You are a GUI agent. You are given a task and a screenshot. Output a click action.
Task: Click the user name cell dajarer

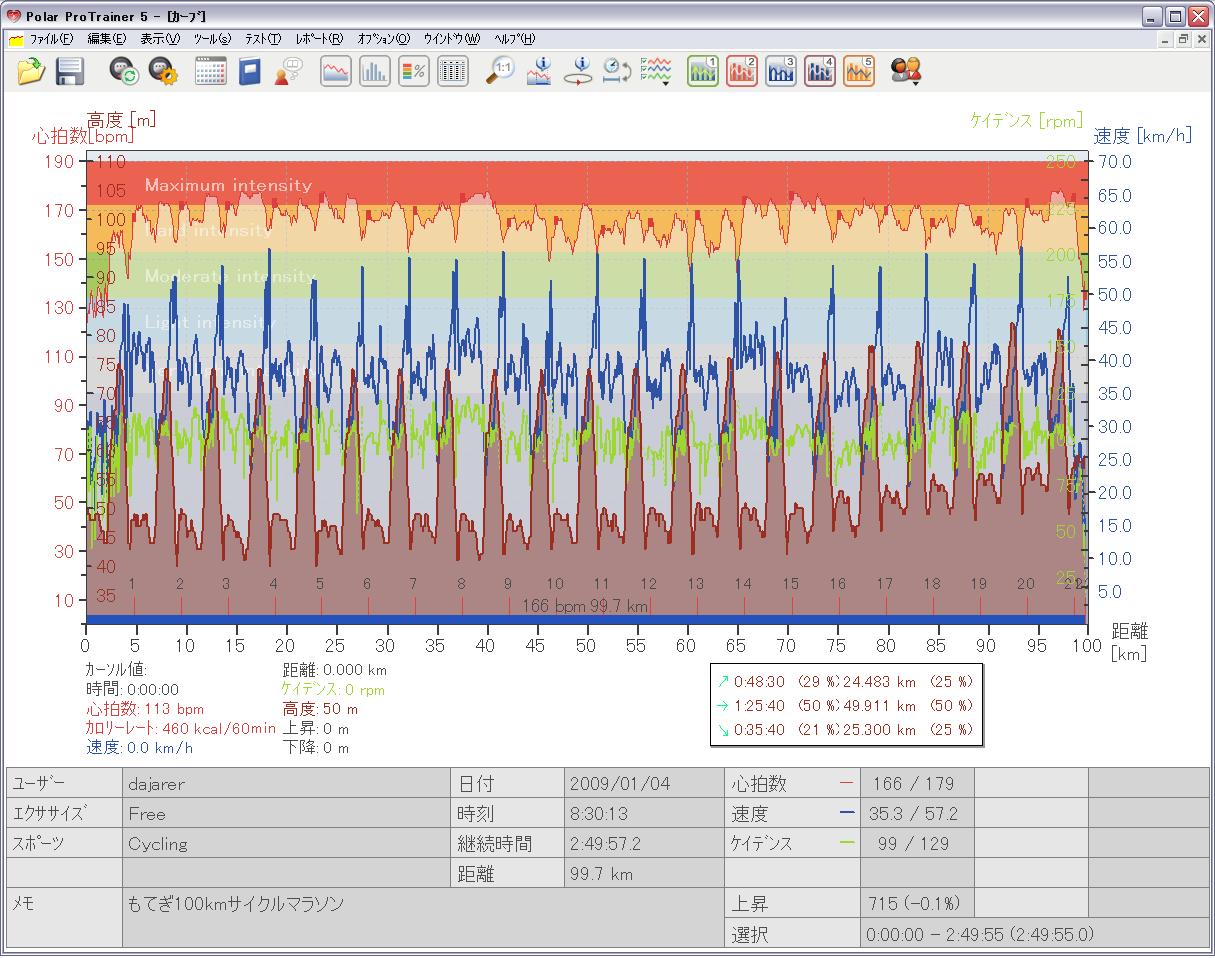coord(286,784)
